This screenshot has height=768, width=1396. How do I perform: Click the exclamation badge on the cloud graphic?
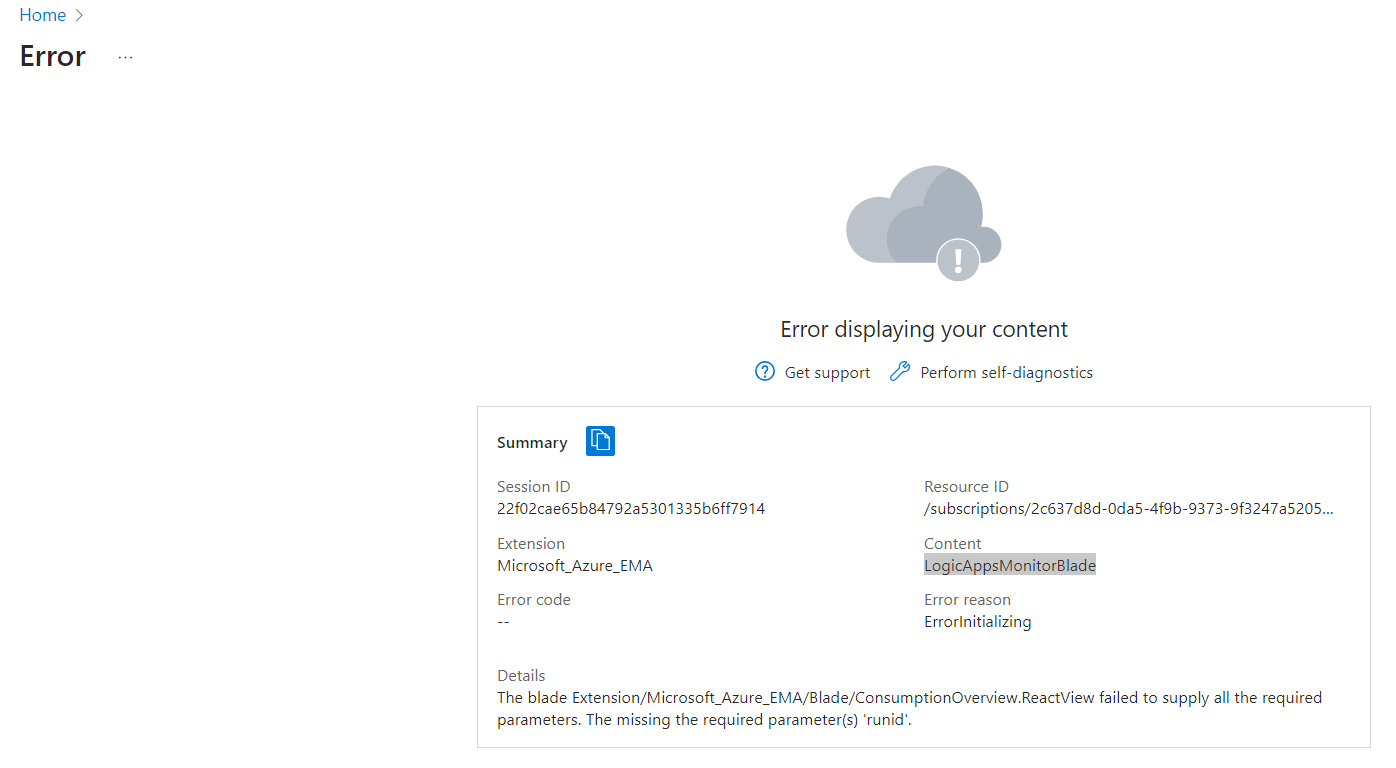tap(957, 260)
